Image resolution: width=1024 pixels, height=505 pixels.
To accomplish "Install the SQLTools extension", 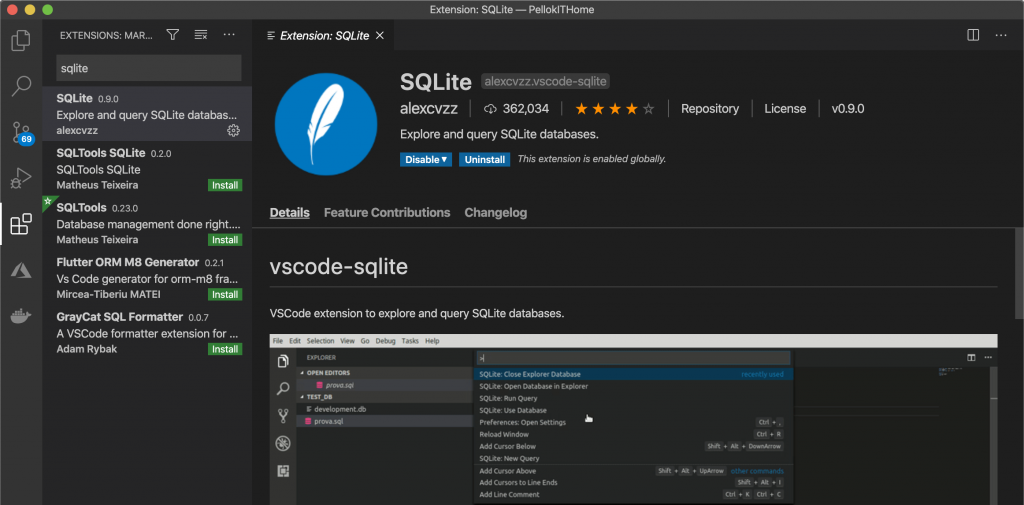I will [x=225, y=240].
